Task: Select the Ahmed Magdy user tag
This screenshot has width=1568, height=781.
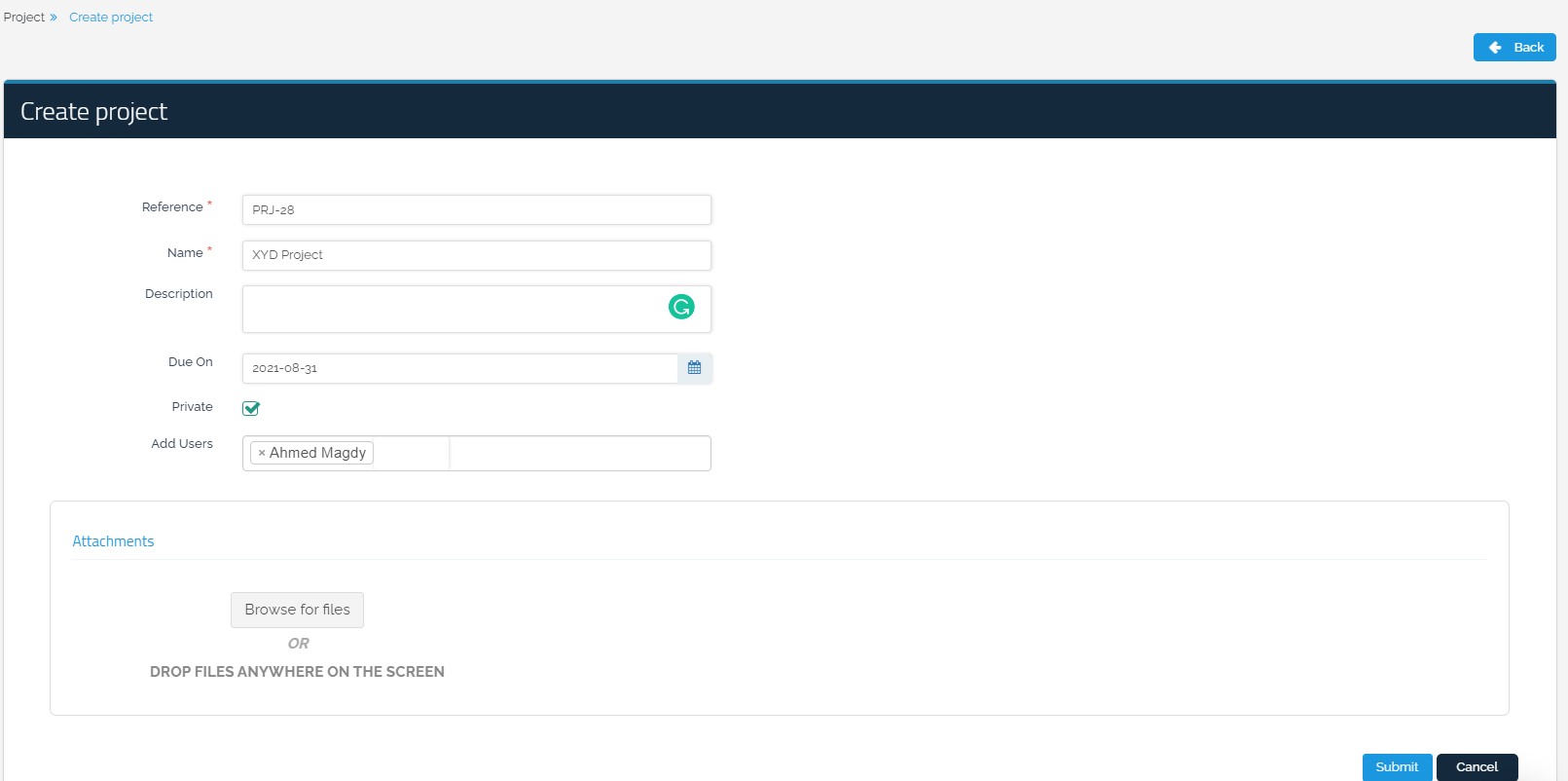Action: [x=317, y=453]
